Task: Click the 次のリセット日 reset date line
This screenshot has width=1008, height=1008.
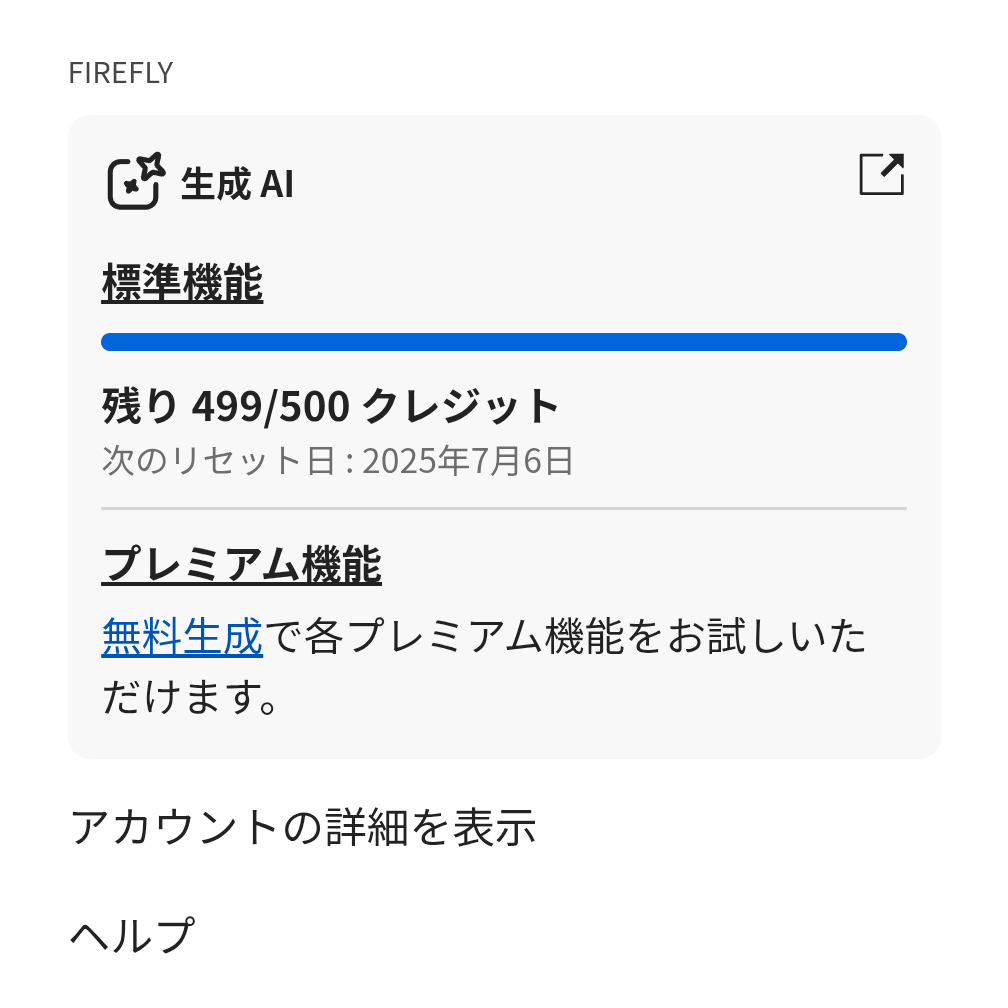Action: 337,461
